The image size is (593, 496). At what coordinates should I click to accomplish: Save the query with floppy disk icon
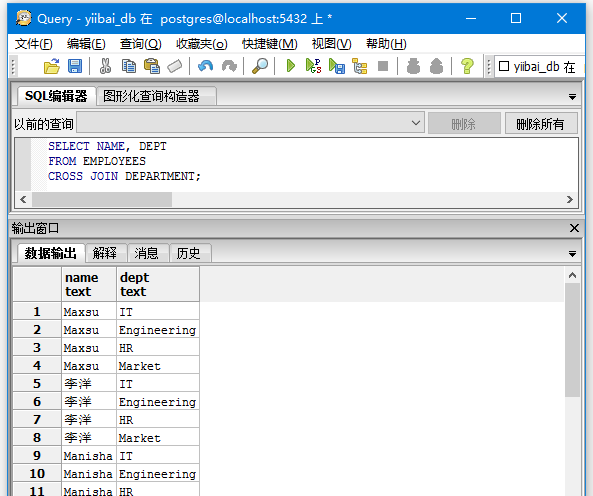[75, 67]
